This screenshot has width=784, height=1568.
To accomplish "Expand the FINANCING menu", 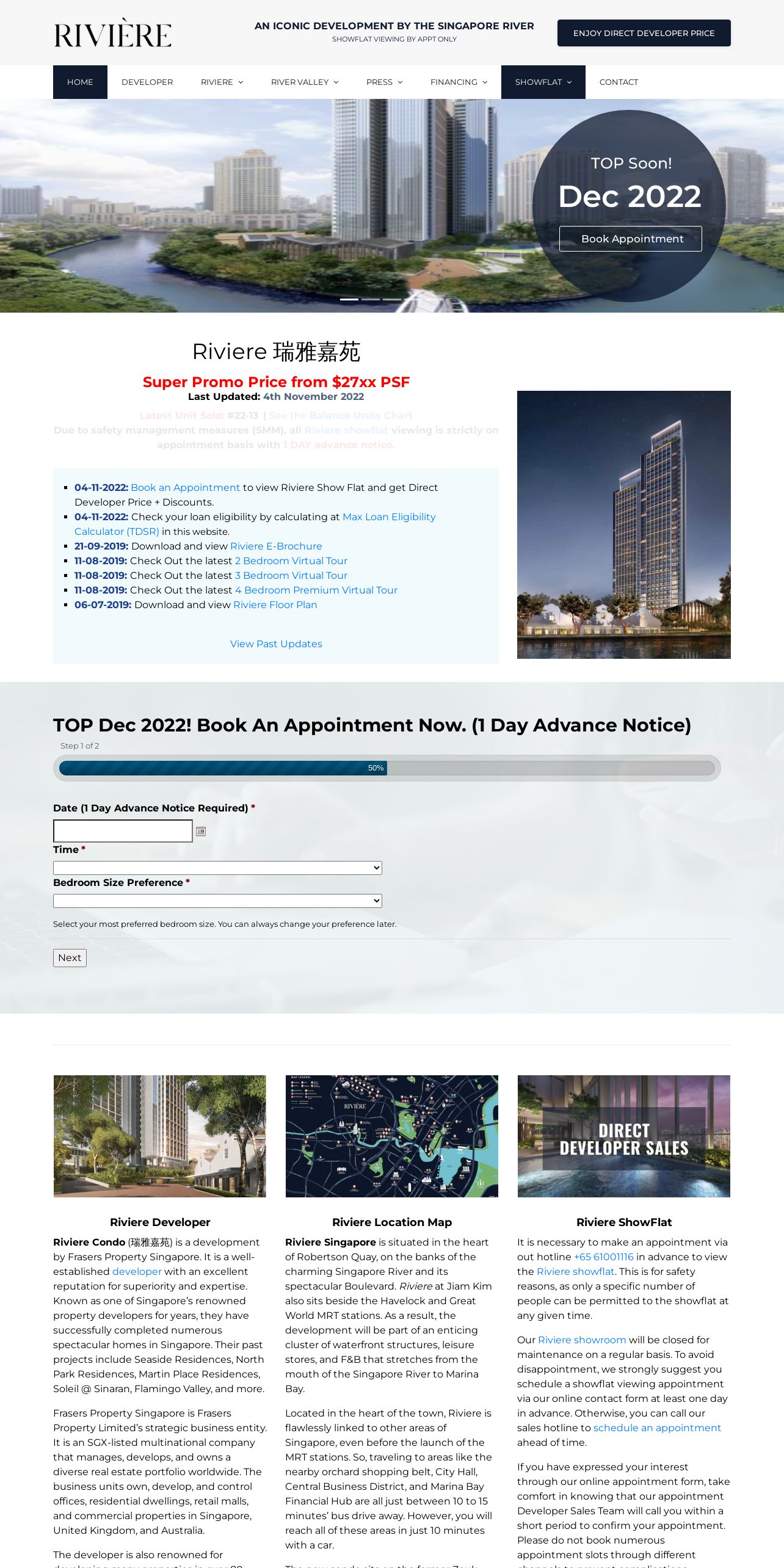I will point(459,82).
